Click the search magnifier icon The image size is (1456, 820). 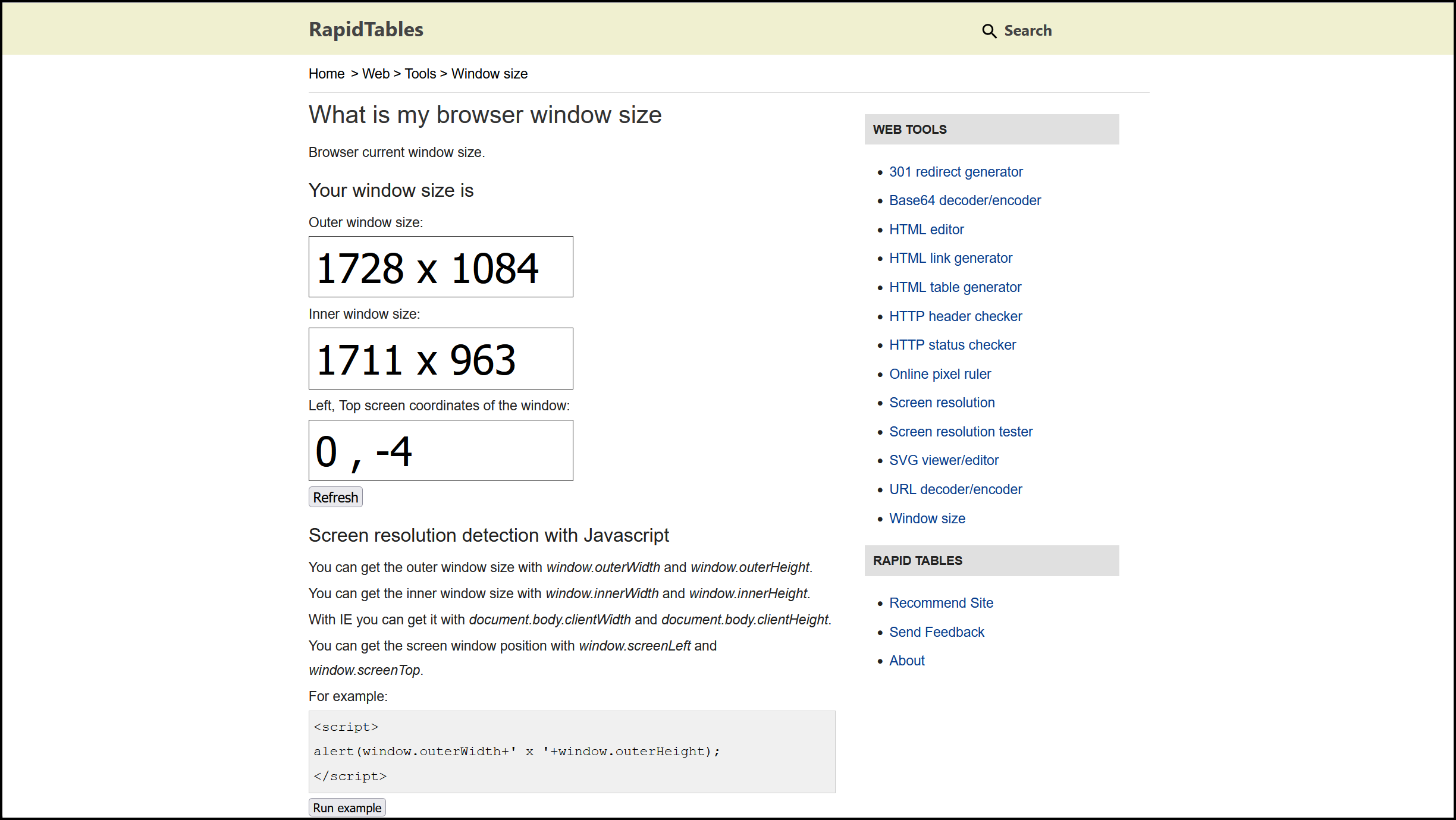989,31
